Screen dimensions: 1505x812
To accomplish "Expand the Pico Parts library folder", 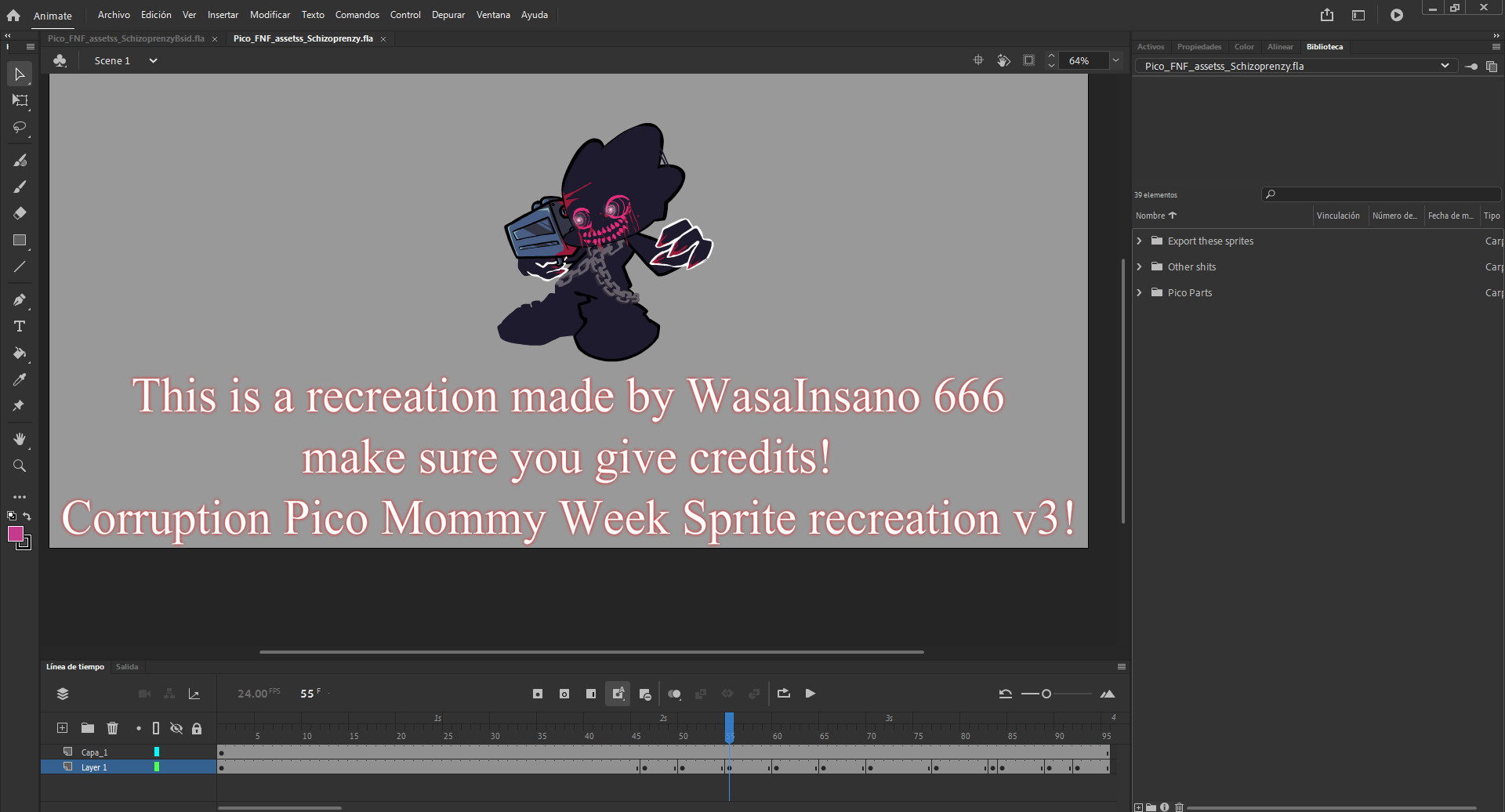I will coord(1141,292).
